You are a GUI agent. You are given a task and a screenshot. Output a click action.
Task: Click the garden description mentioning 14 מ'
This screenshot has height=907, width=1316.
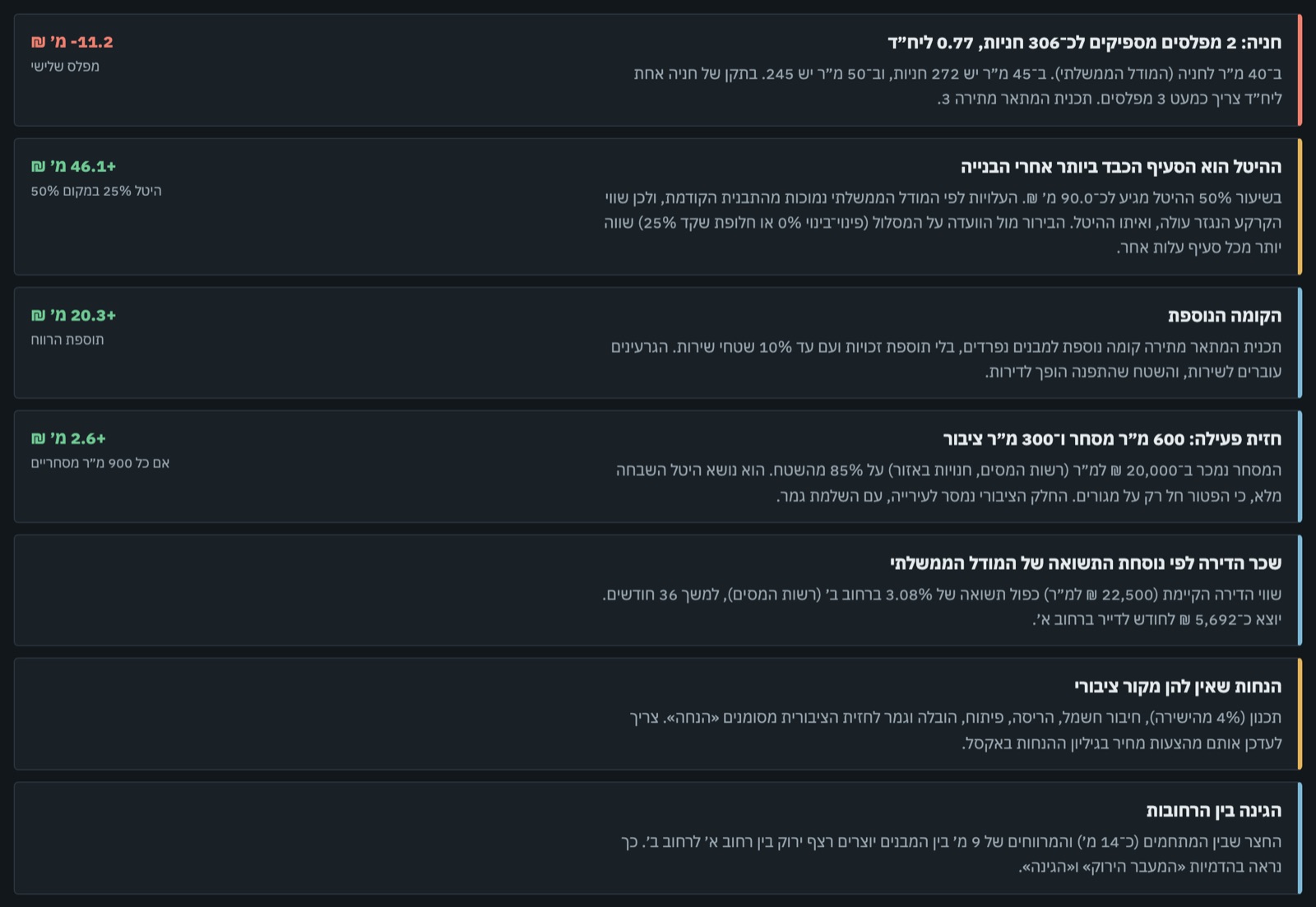click(x=952, y=854)
